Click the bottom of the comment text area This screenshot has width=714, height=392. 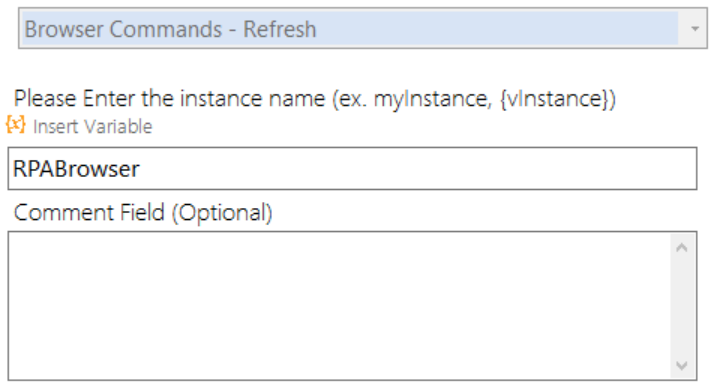339,371
